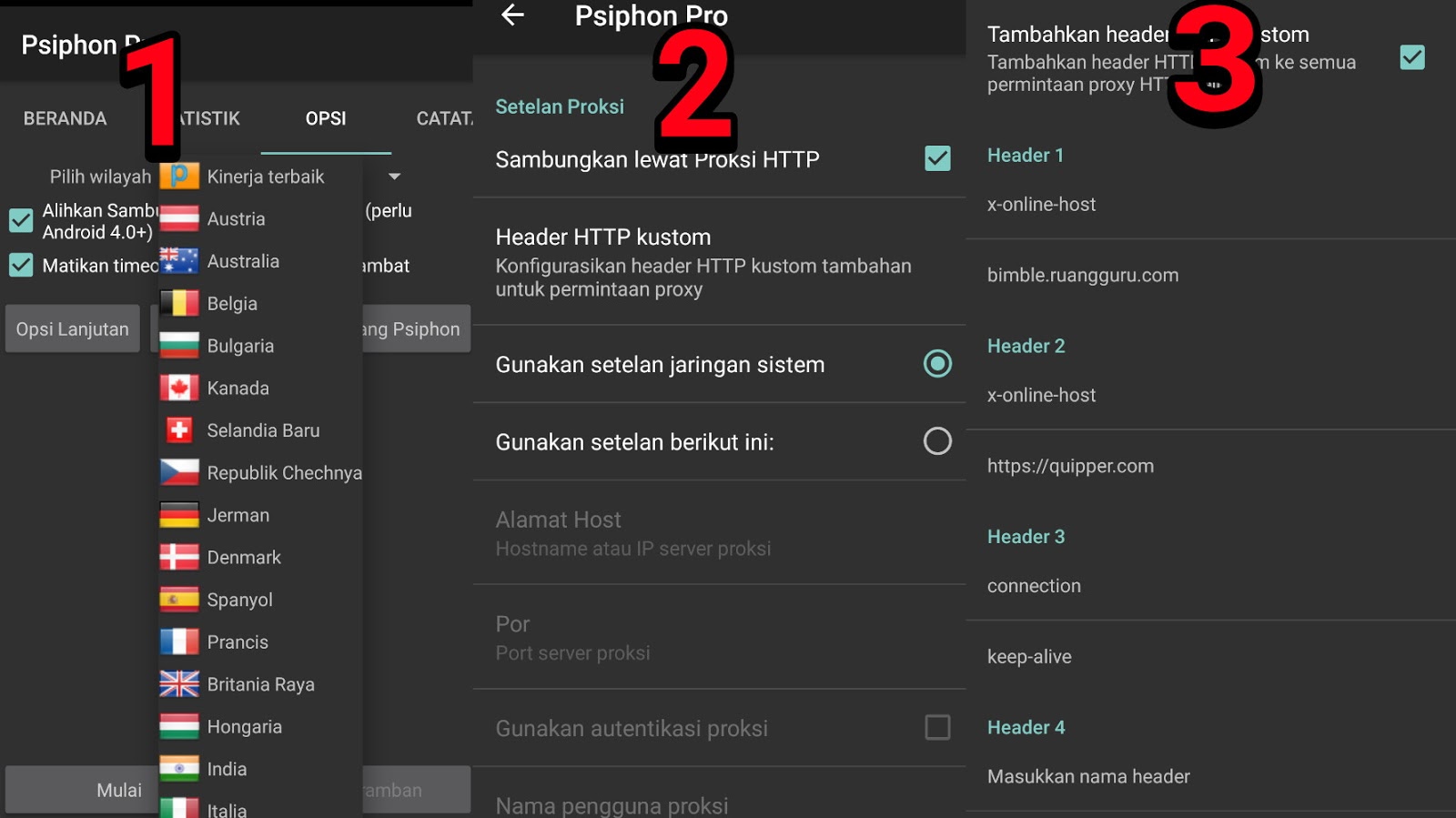The width and height of the screenshot is (1456, 818).
Task: Switch to the CATATAN tab
Action: [444, 118]
